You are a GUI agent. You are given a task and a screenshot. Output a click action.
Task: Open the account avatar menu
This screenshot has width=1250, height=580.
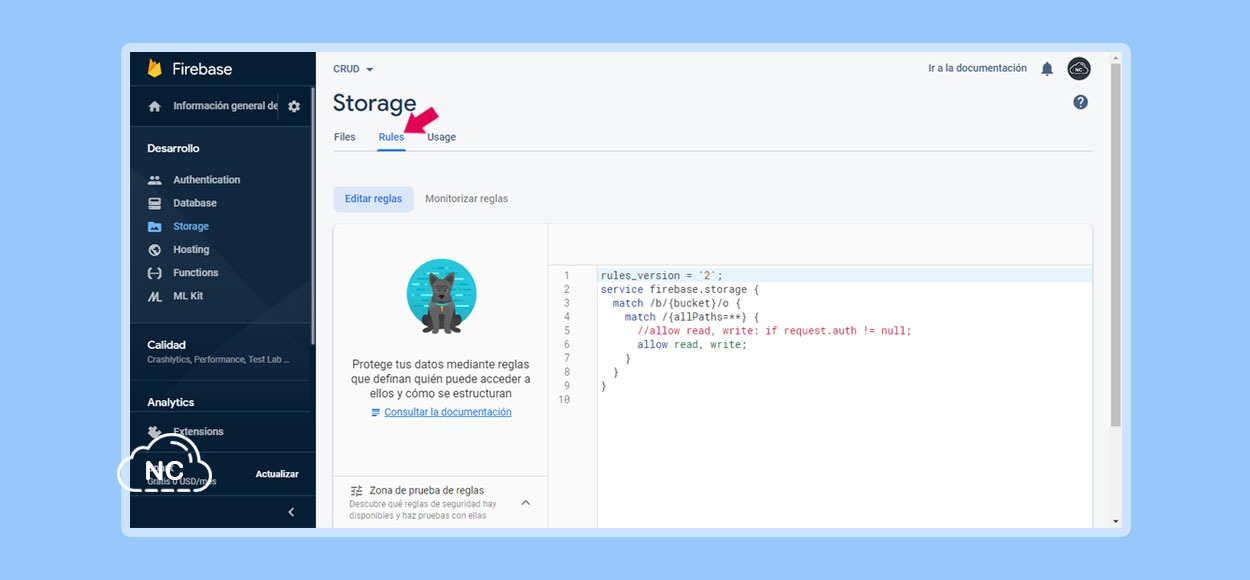click(x=1079, y=69)
